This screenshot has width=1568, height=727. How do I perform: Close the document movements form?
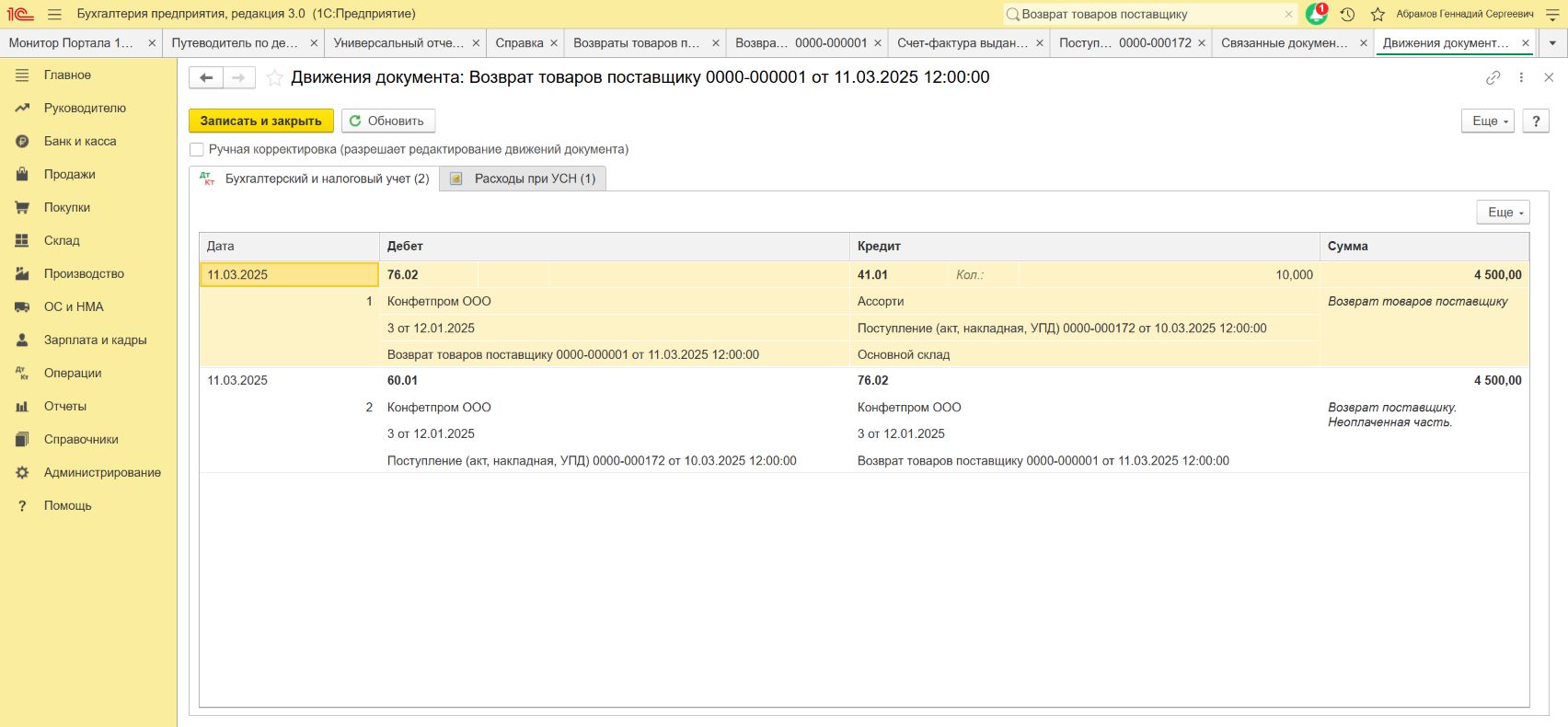click(1549, 78)
